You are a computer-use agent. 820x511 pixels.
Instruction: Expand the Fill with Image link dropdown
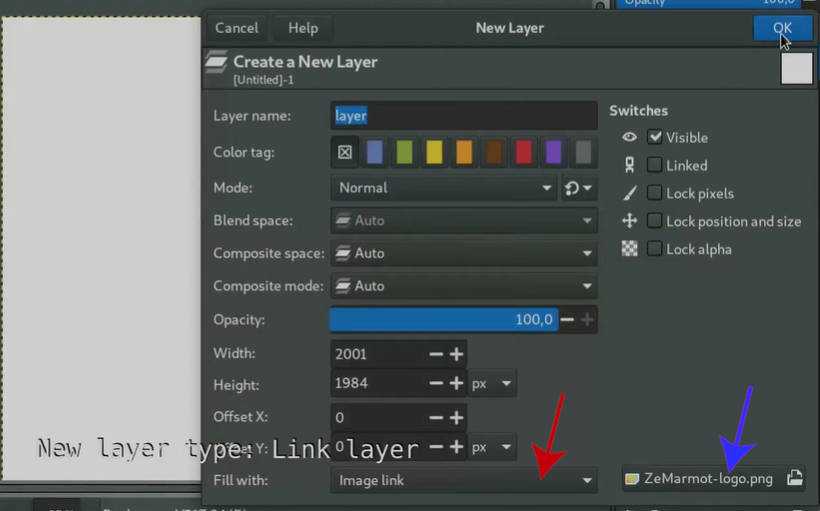[x=463, y=480]
